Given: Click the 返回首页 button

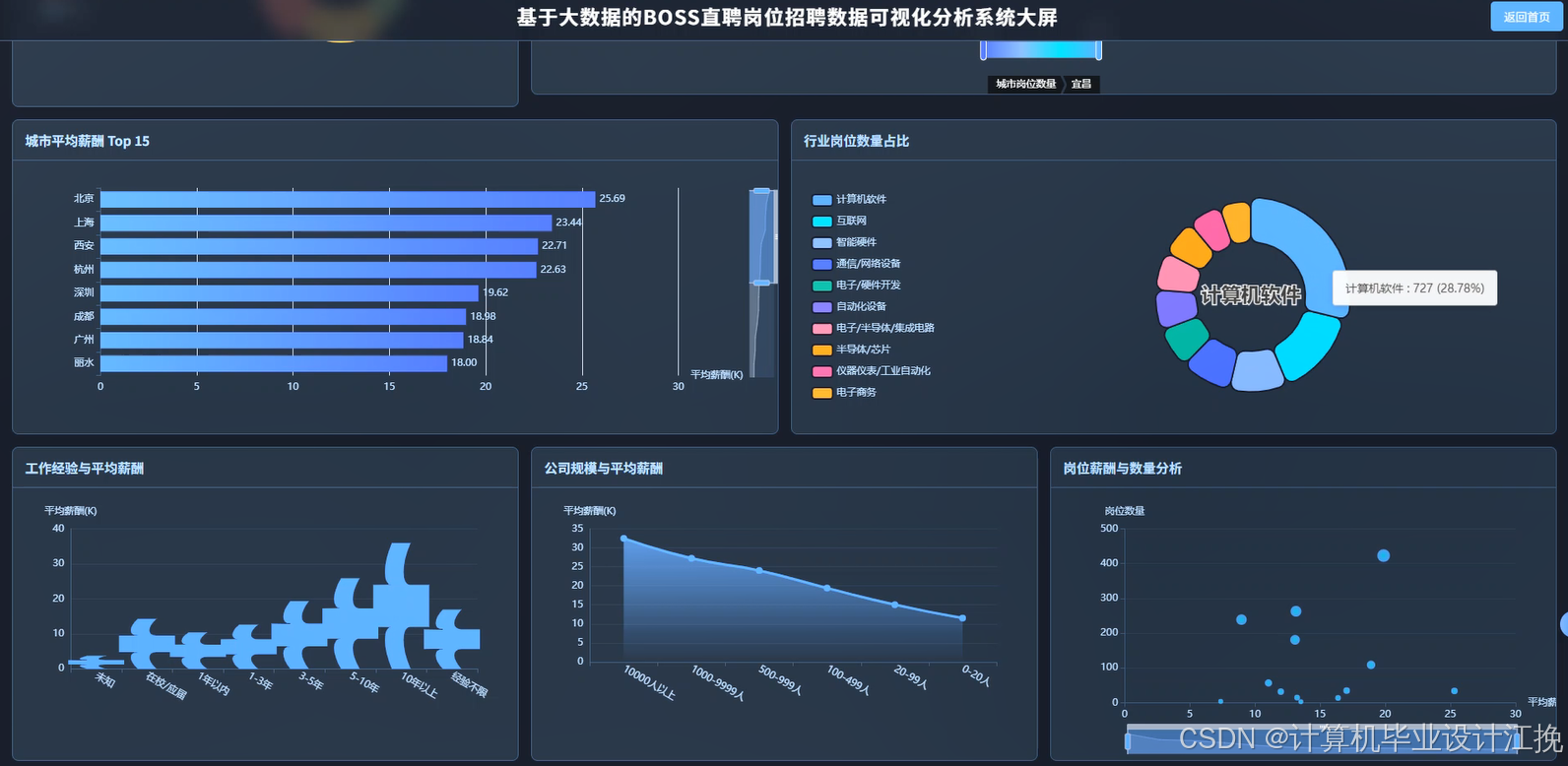Looking at the screenshot, I should point(1527,17).
